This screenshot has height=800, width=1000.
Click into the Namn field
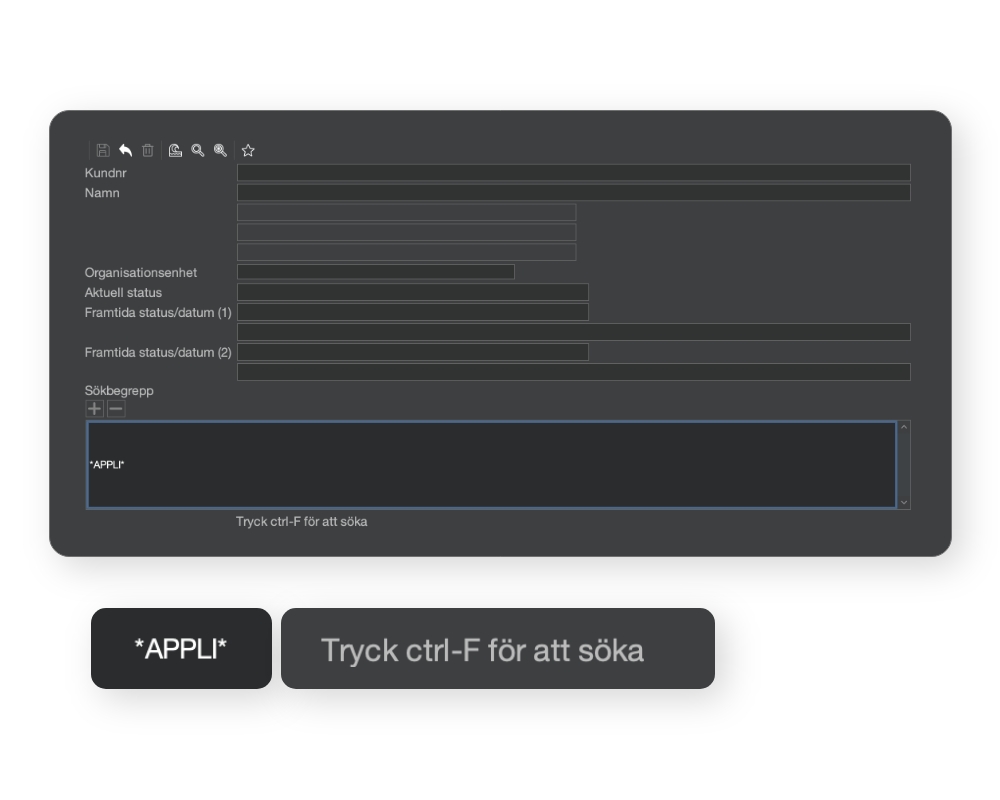pos(574,193)
